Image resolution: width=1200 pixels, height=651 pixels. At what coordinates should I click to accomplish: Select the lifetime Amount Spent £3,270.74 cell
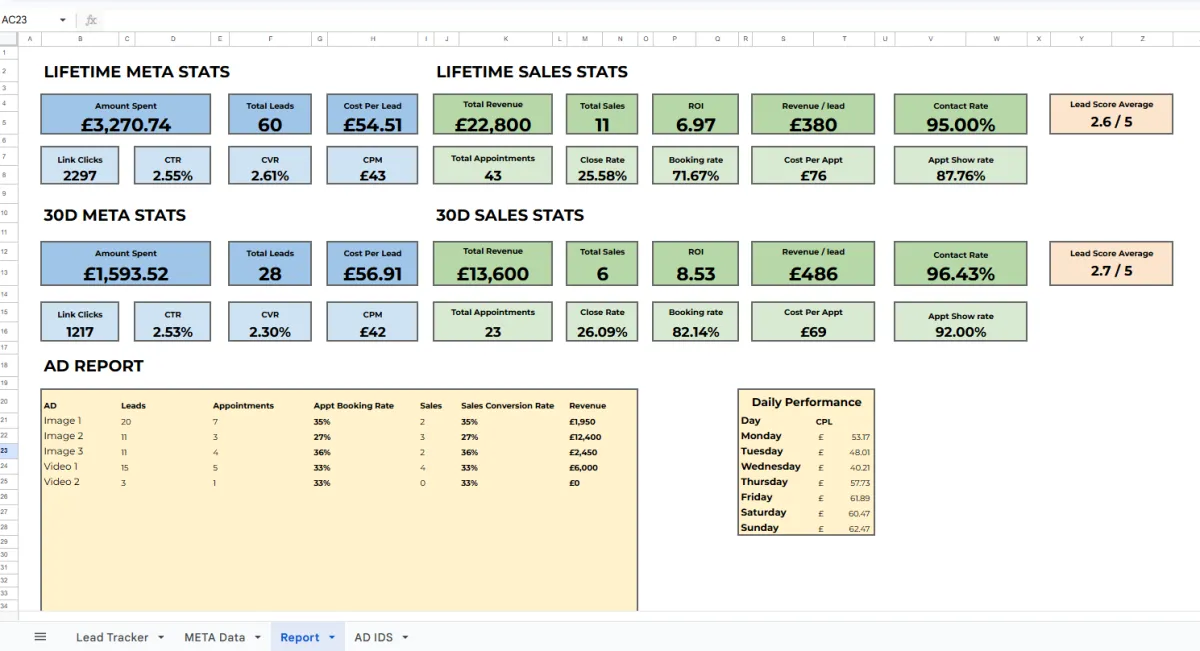click(x=126, y=125)
